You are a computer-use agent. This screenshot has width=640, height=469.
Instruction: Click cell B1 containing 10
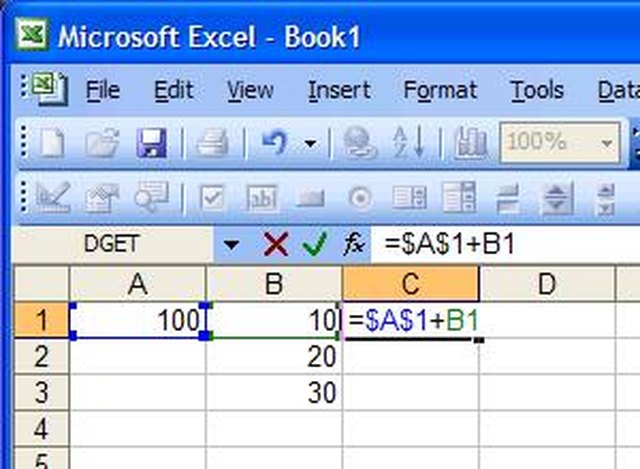pyautogui.click(x=274, y=320)
